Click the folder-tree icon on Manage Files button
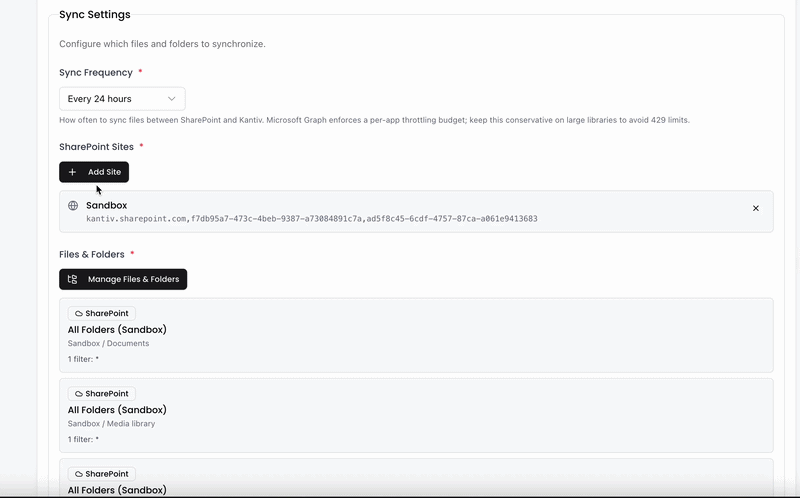This screenshot has width=800, height=498. (72, 279)
